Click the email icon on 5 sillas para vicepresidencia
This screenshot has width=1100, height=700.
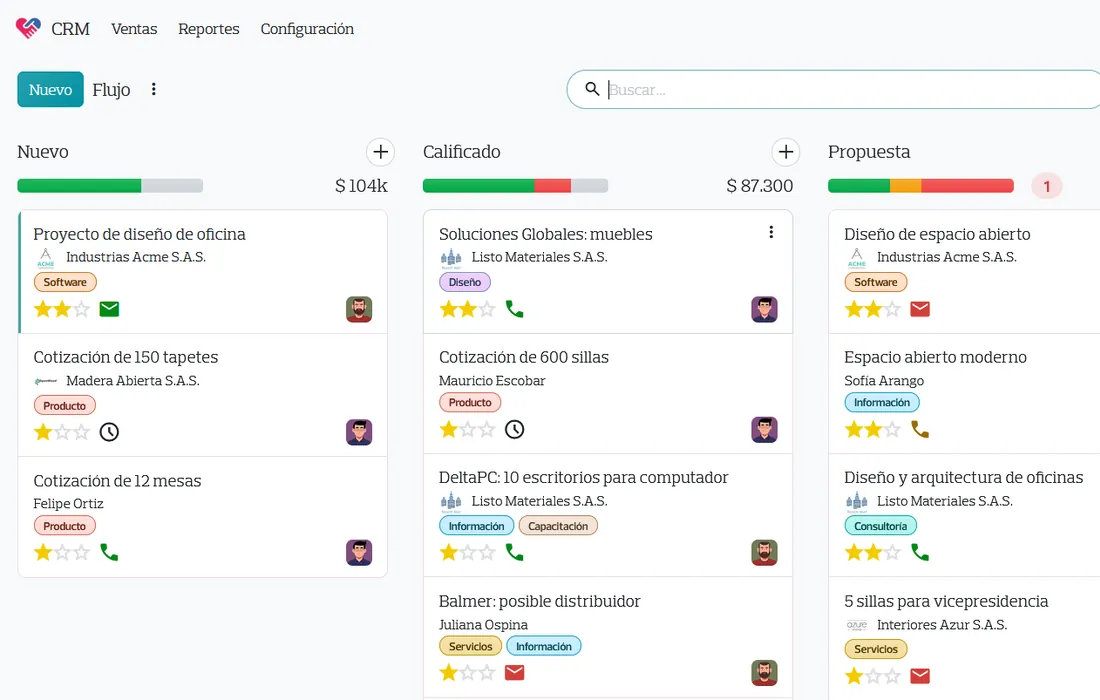(920, 676)
